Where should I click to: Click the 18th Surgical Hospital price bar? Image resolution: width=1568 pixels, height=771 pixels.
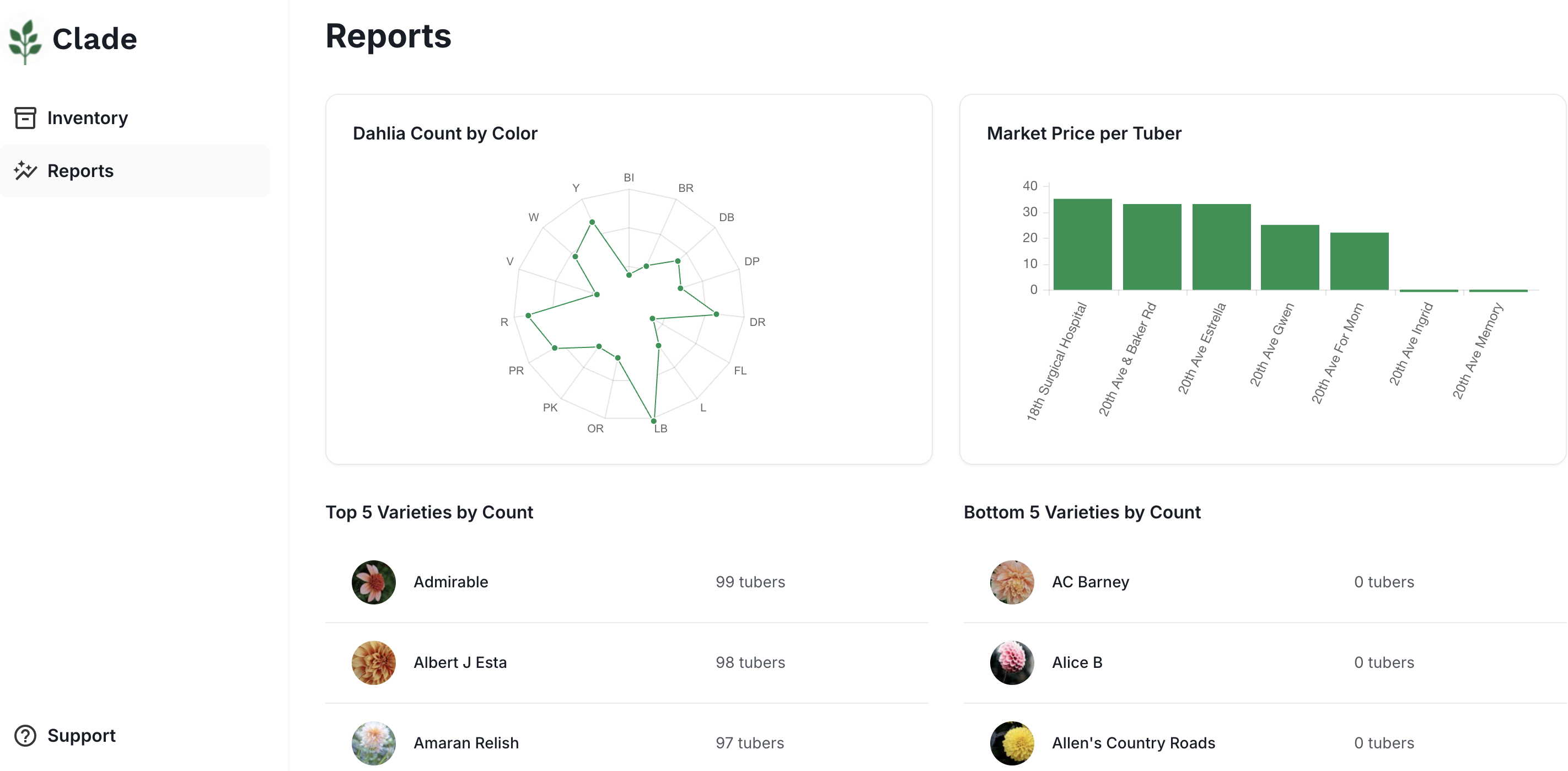point(1082,244)
